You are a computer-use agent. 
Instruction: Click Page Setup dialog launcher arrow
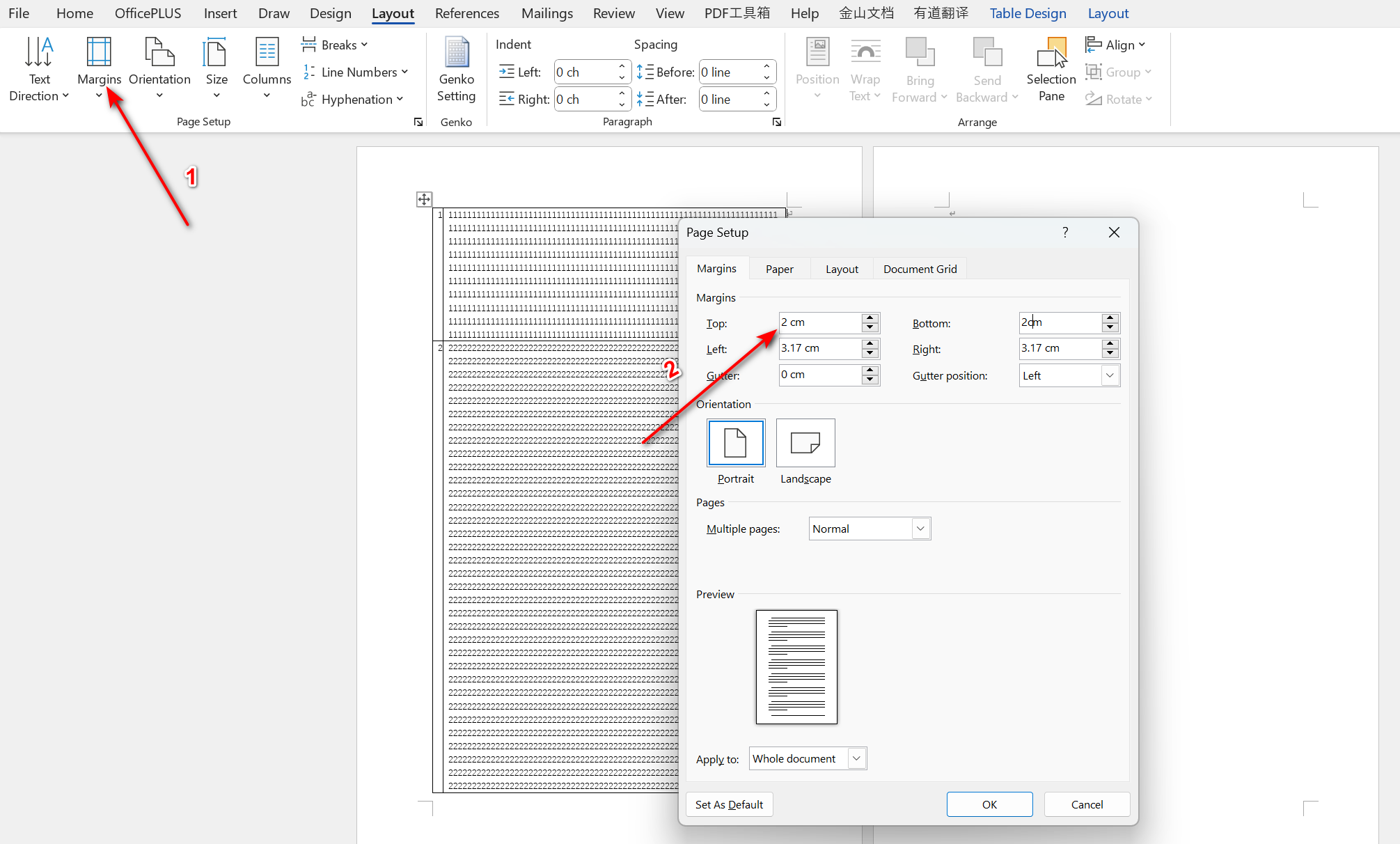tap(418, 122)
